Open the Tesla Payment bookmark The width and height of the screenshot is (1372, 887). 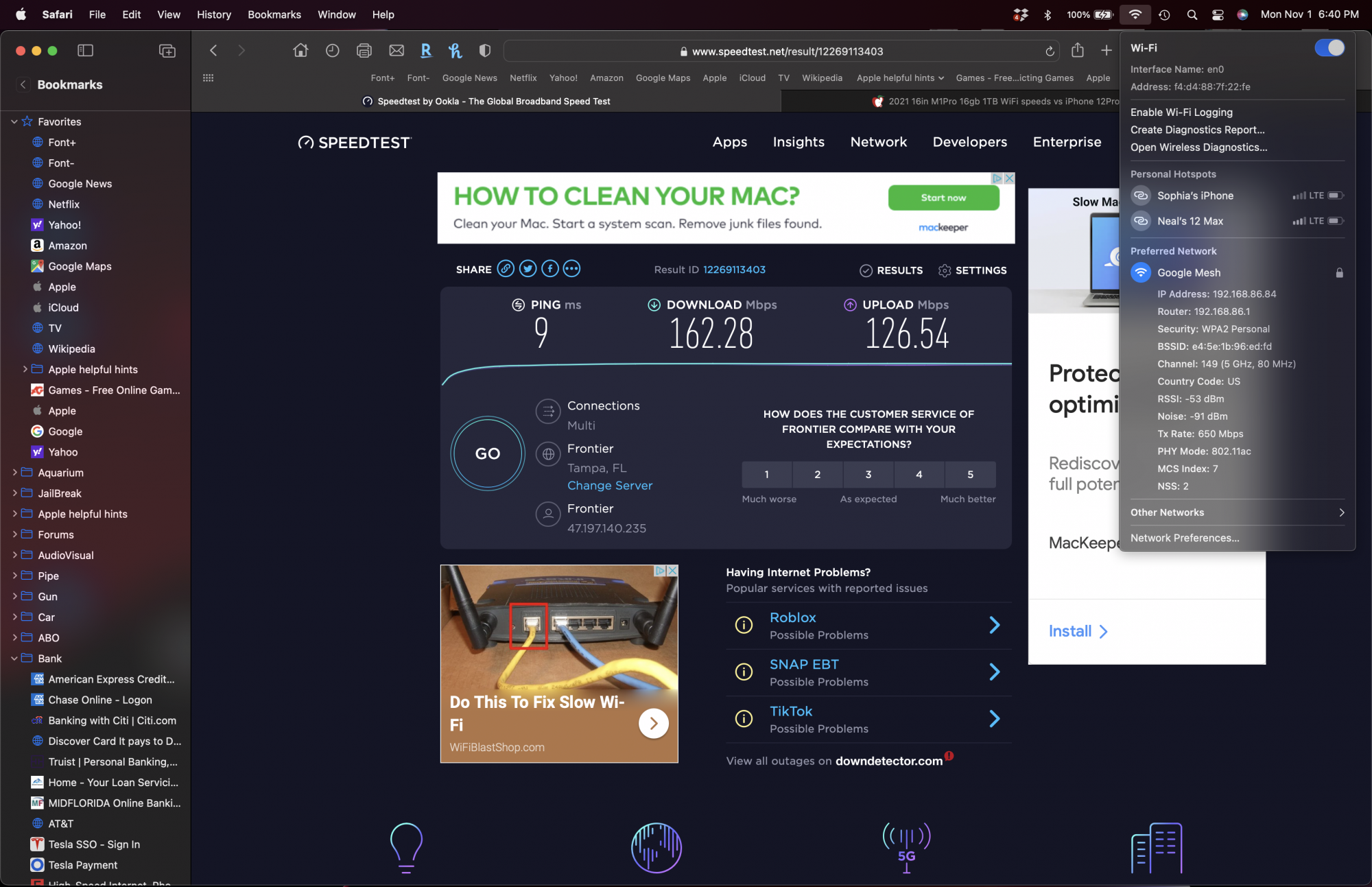(x=83, y=865)
